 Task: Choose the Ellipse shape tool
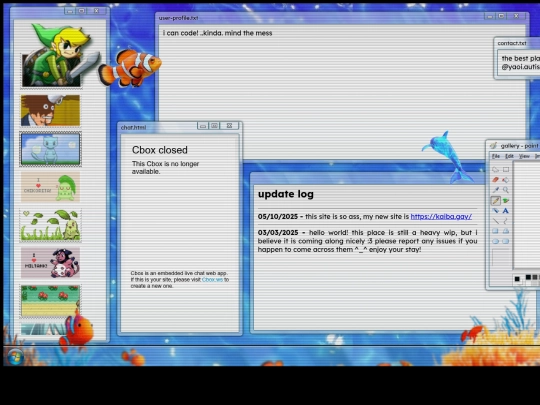[x=496, y=241]
